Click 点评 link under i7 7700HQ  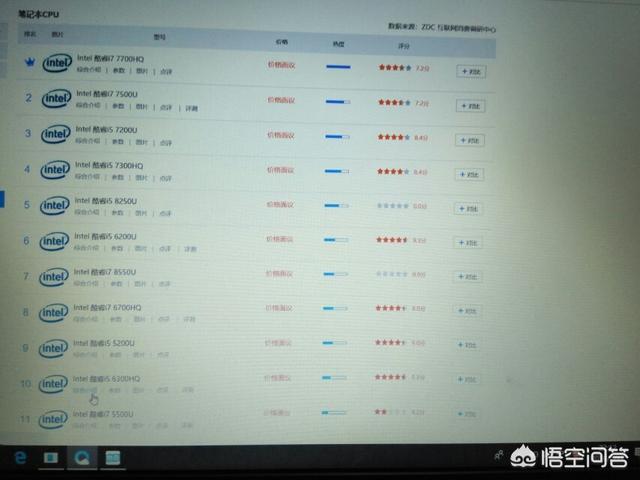pos(166,71)
